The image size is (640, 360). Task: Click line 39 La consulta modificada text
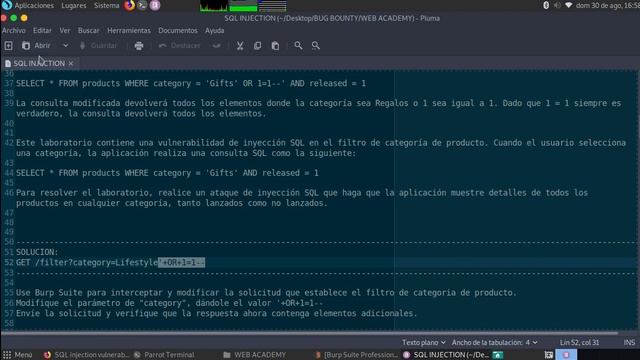coord(318,108)
